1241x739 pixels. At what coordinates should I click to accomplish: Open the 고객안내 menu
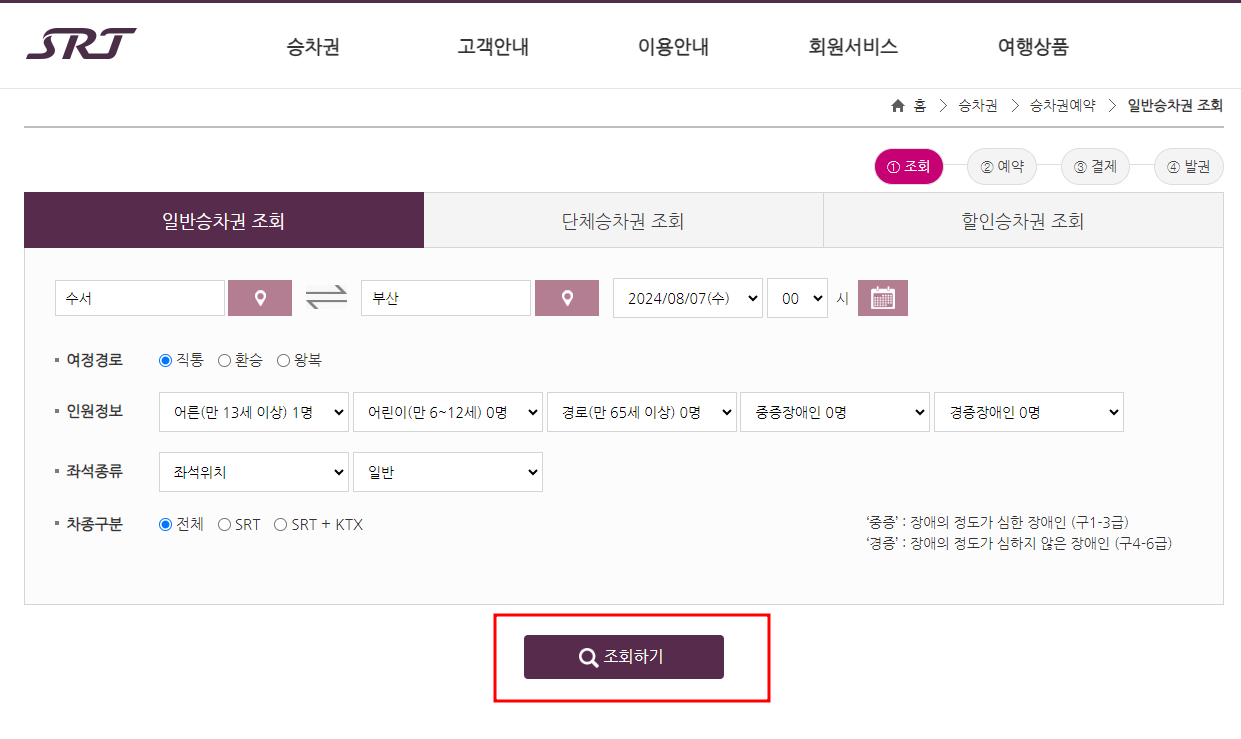[x=491, y=45]
